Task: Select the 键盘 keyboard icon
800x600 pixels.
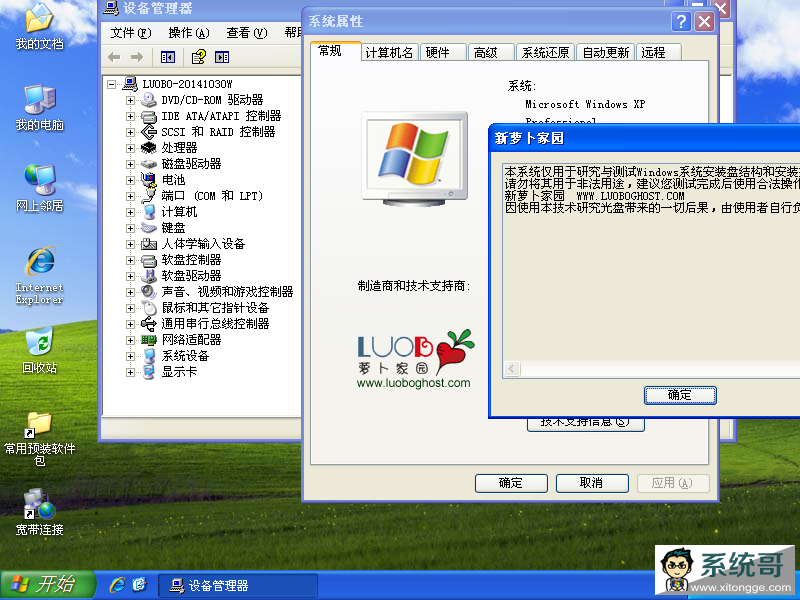Action: point(148,228)
